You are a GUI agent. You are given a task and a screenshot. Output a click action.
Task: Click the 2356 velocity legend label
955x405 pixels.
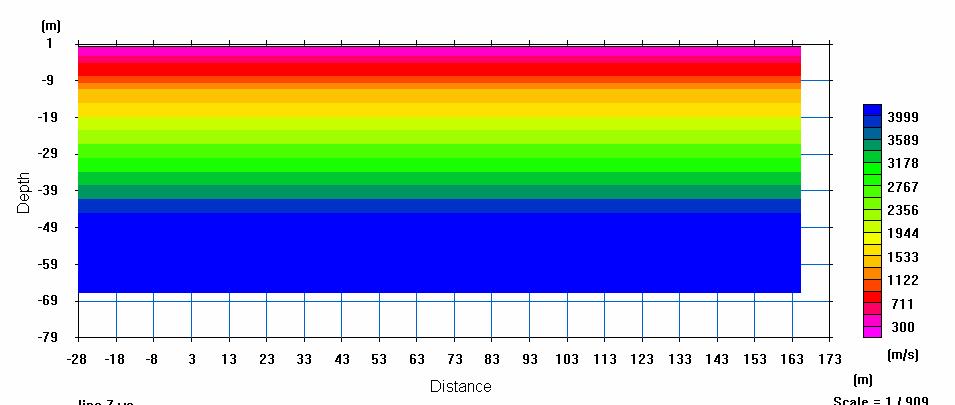pos(903,211)
